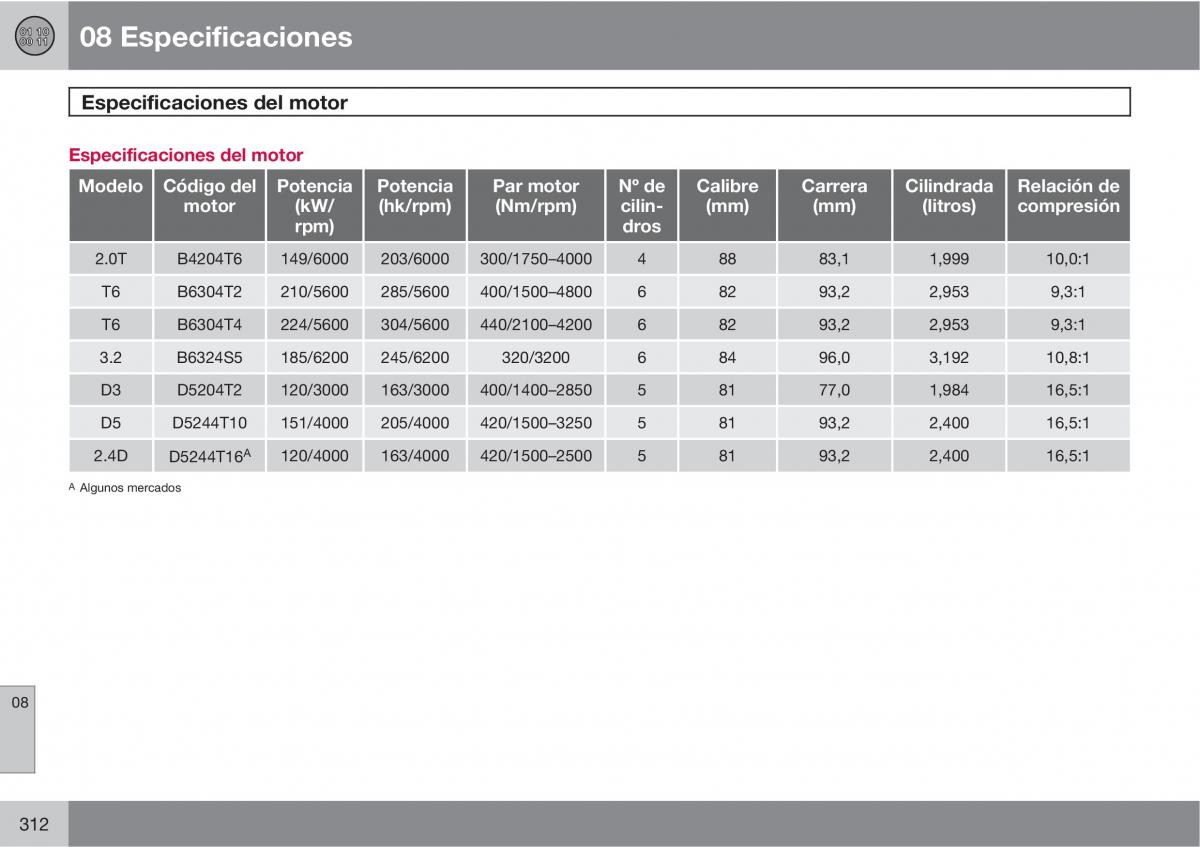Click engine code 'D5204T2'
Screen dimensions: 1200x847
click(x=209, y=390)
